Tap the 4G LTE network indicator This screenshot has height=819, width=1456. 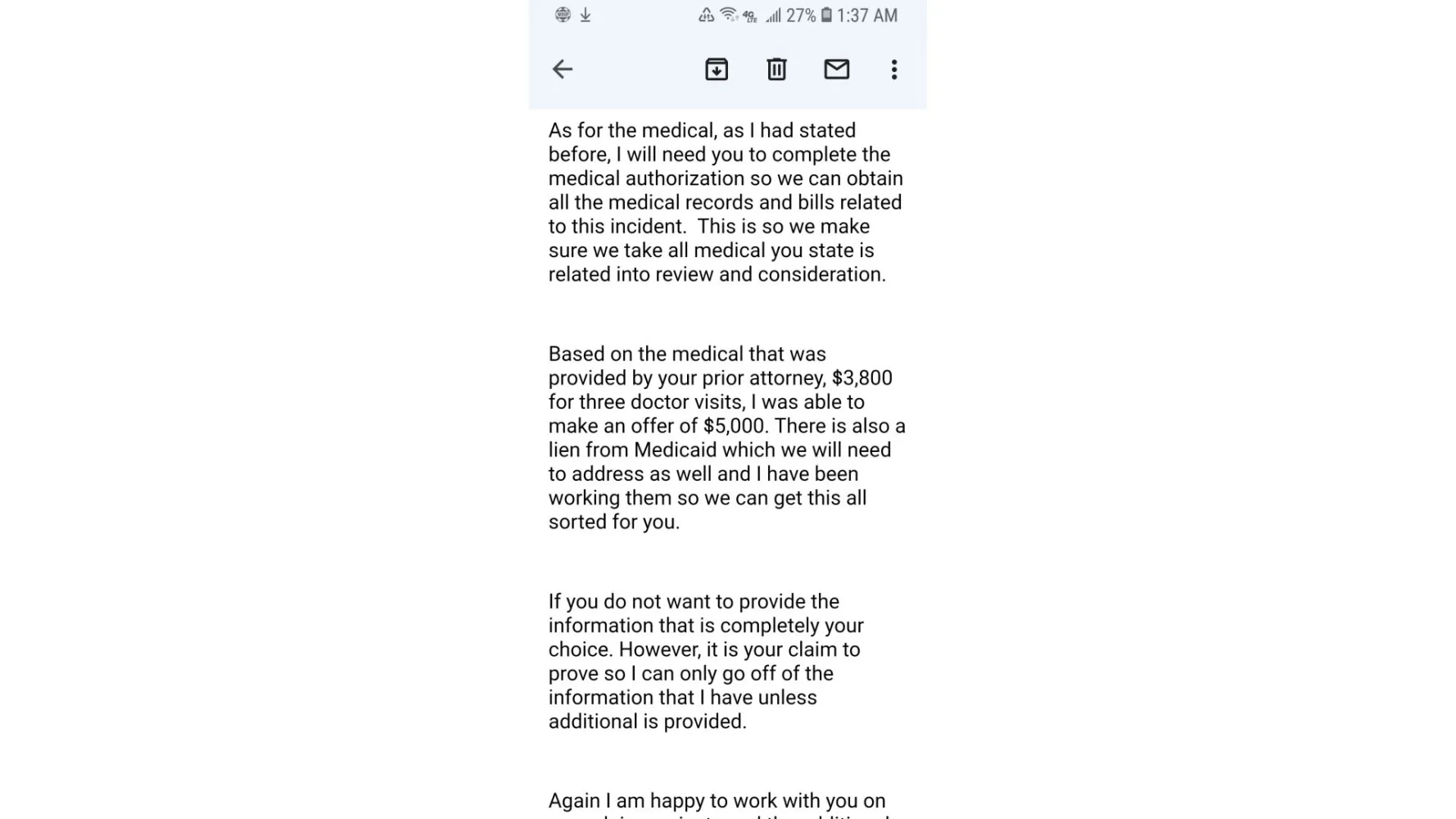point(750,16)
